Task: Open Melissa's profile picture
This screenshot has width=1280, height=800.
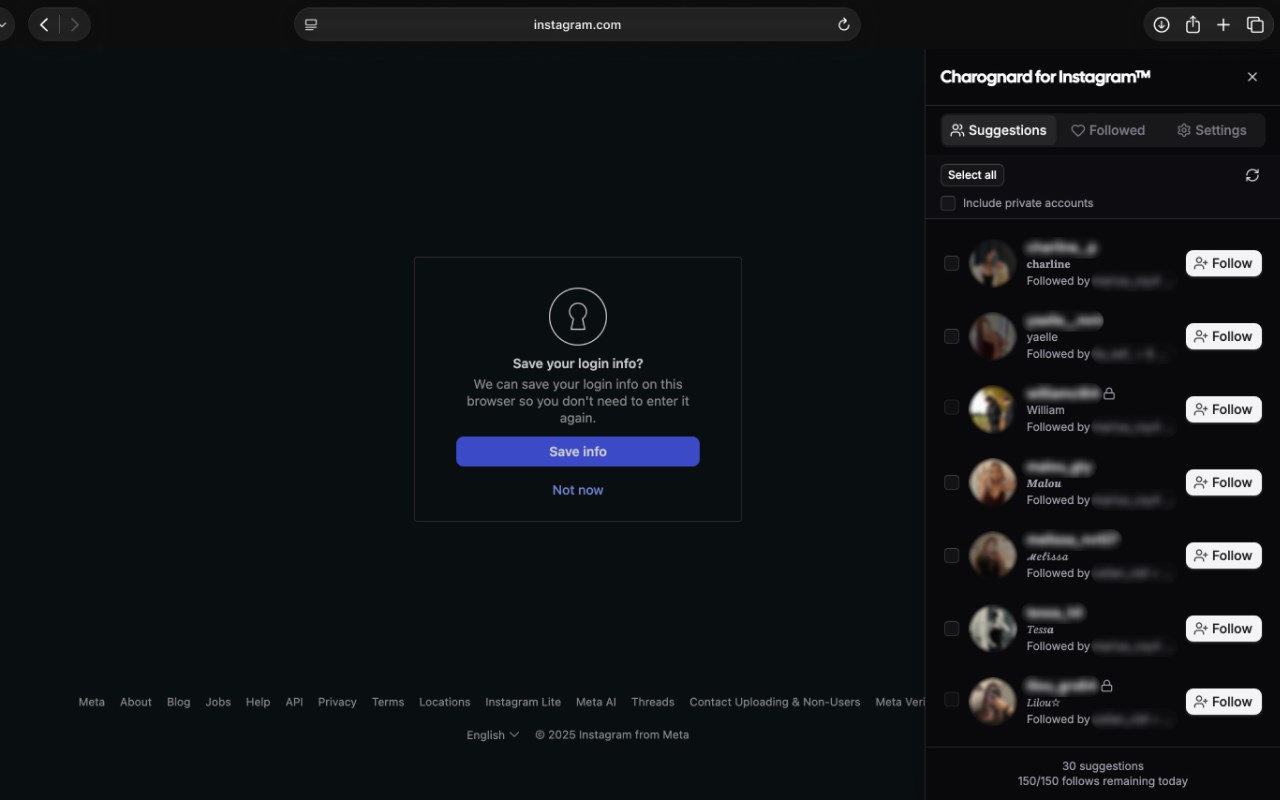Action: tap(993, 555)
